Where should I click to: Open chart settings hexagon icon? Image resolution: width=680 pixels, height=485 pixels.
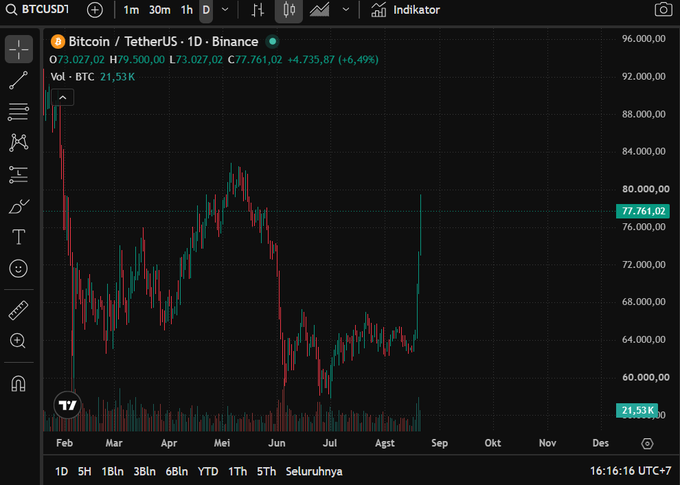click(647, 443)
